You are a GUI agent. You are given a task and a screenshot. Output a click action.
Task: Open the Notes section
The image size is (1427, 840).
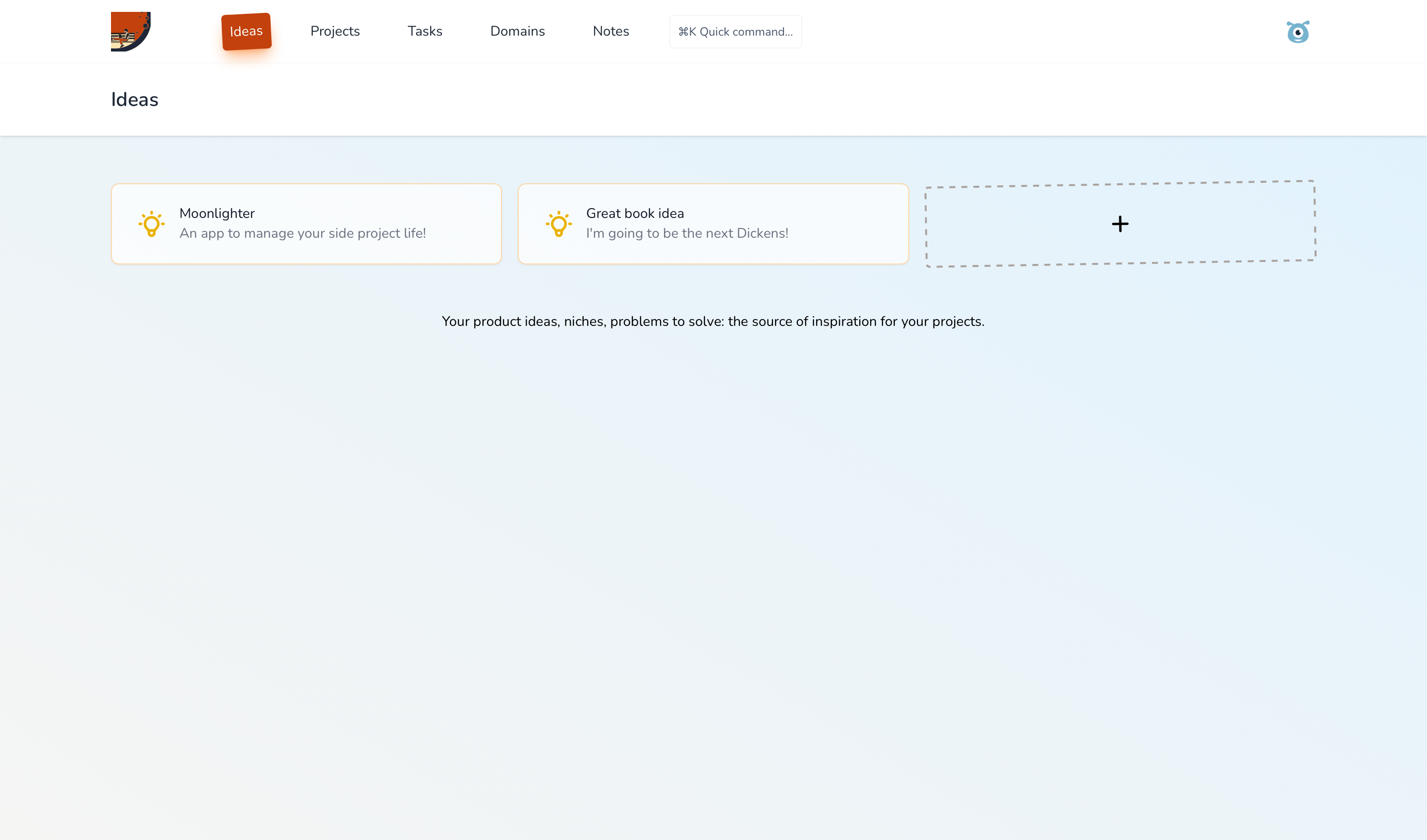610,32
